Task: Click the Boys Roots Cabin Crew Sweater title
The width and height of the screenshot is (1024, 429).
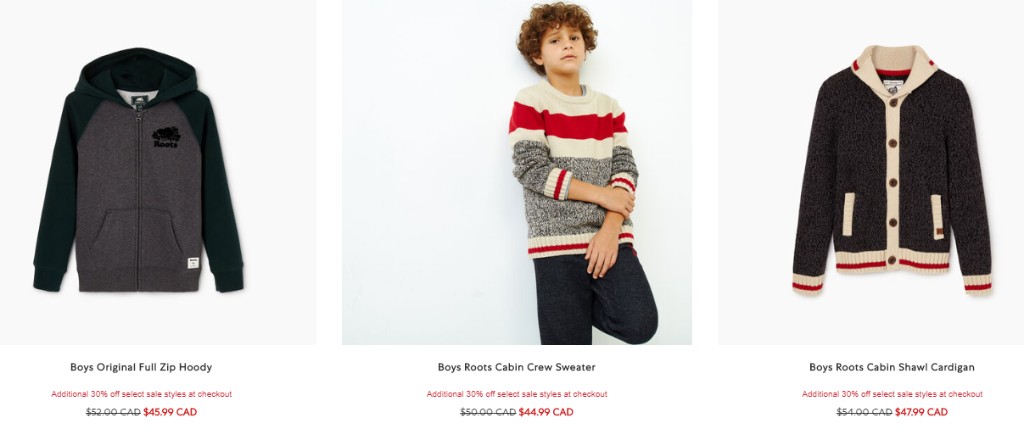Action: click(517, 367)
